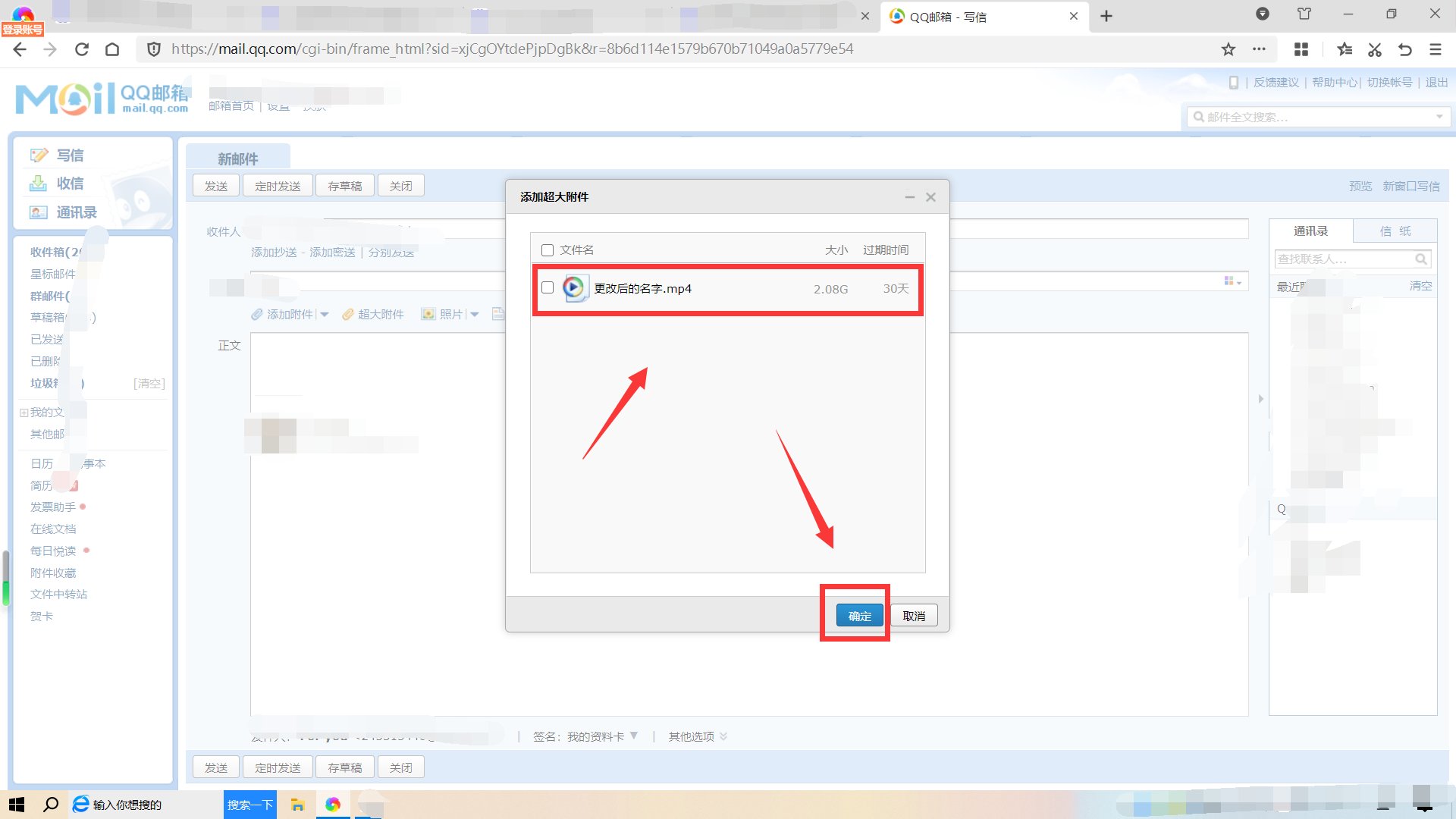The height and width of the screenshot is (819, 1456).
Task: Open Windows Start menu button
Action: tap(17, 805)
